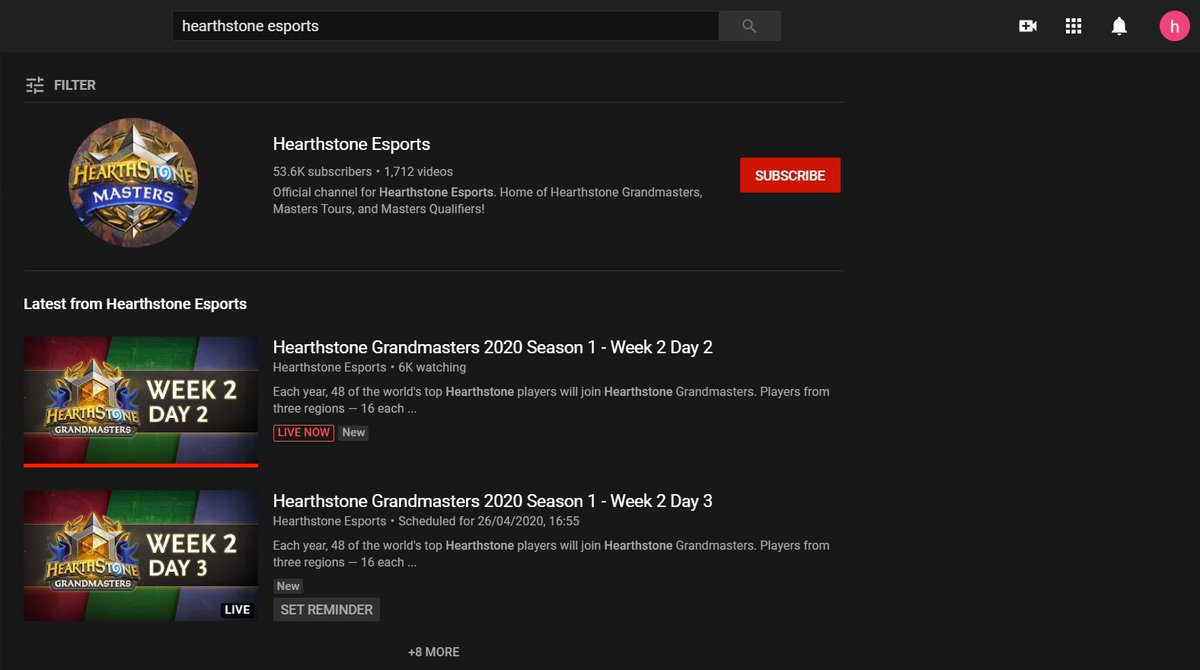Open Grandmasters 2020 Week 2 Day 2 title
The width and height of the screenshot is (1200, 670).
(x=493, y=347)
